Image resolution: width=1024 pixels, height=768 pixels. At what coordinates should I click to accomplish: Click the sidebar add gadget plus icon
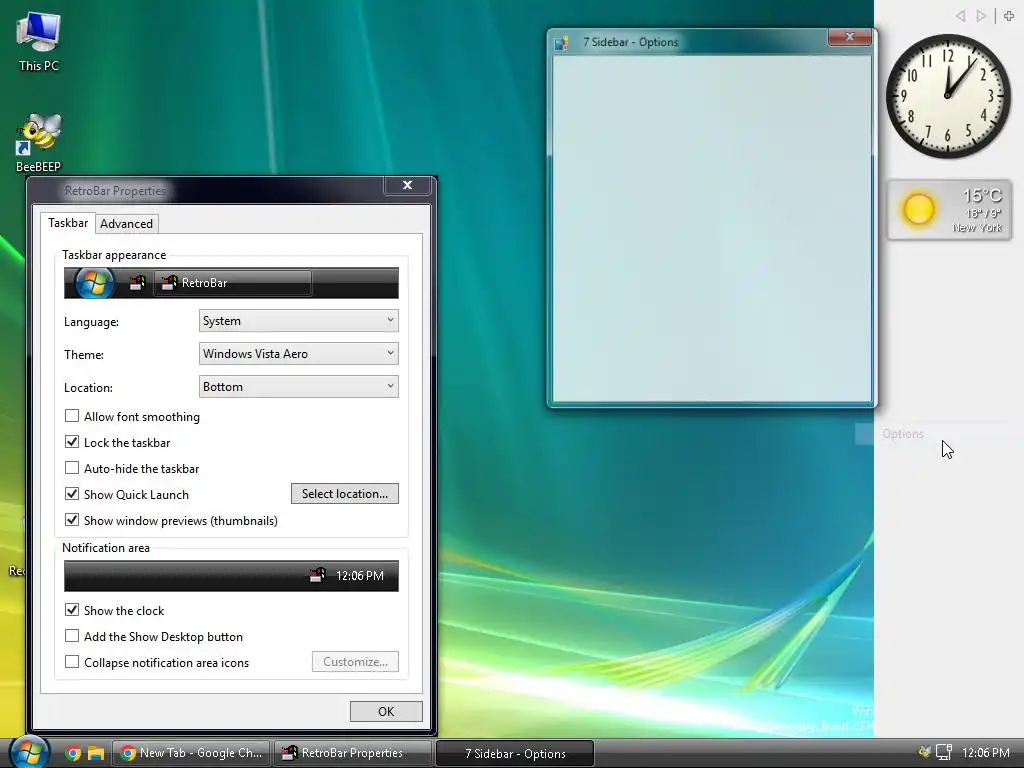click(x=1009, y=16)
